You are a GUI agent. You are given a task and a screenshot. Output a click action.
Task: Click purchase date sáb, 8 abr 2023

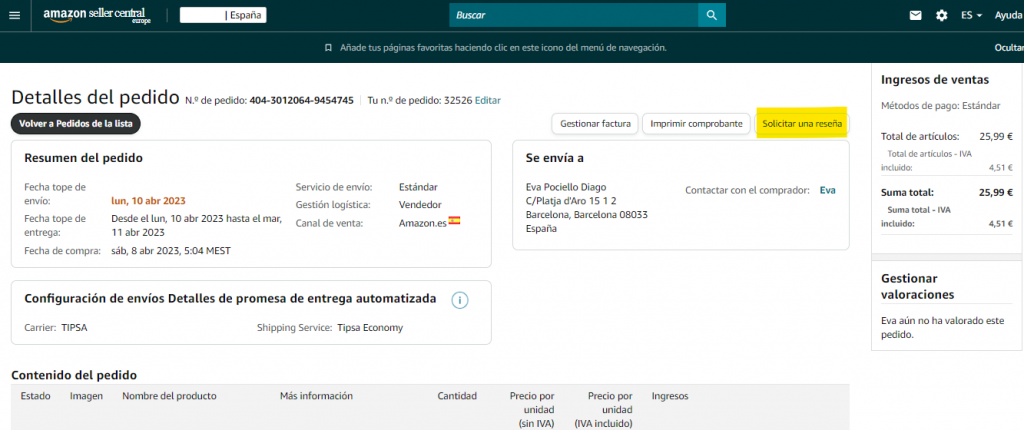[171, 250]
